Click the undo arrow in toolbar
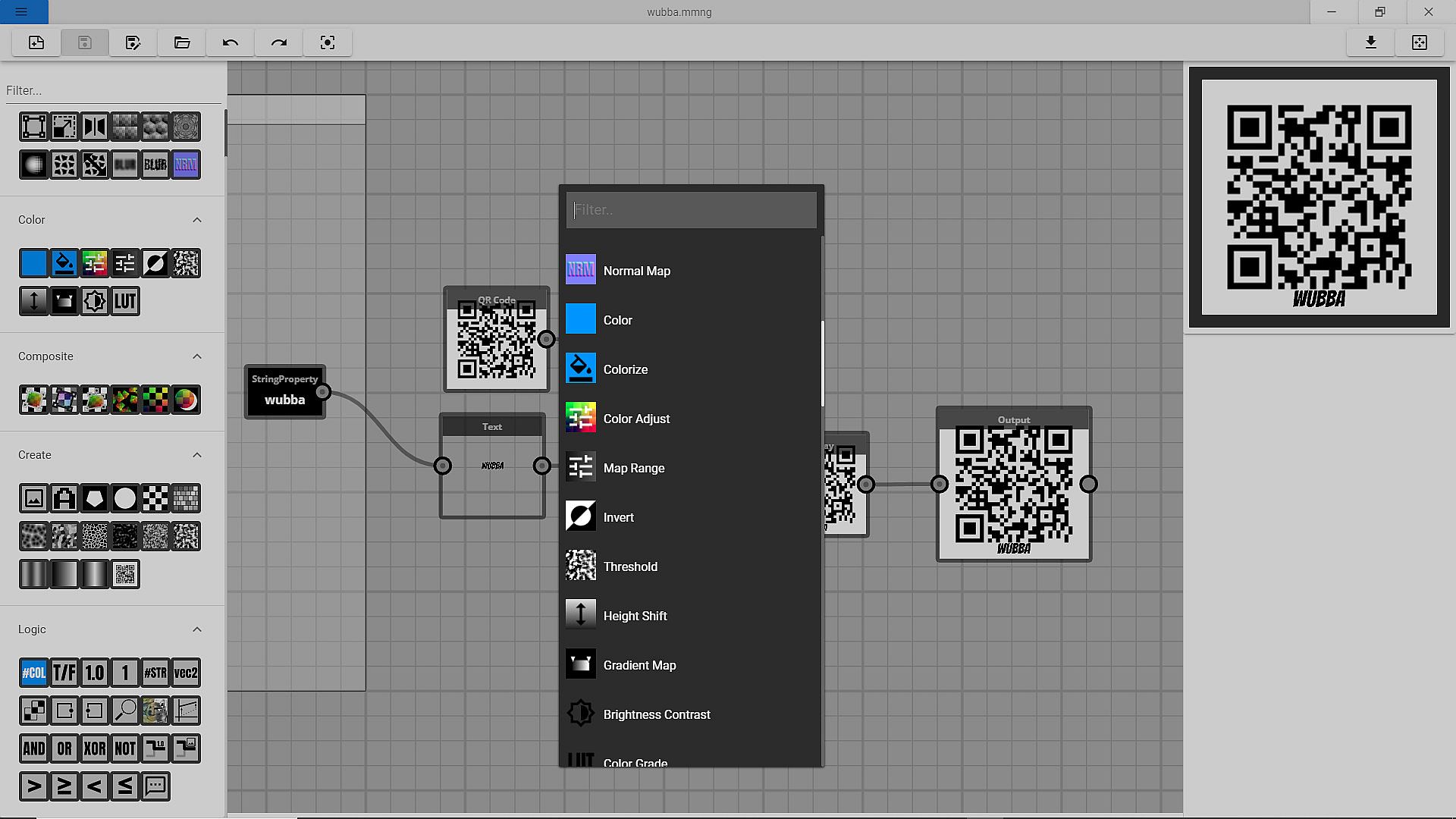This screenshot has height=819, width=1456. (x=231, y=42)
